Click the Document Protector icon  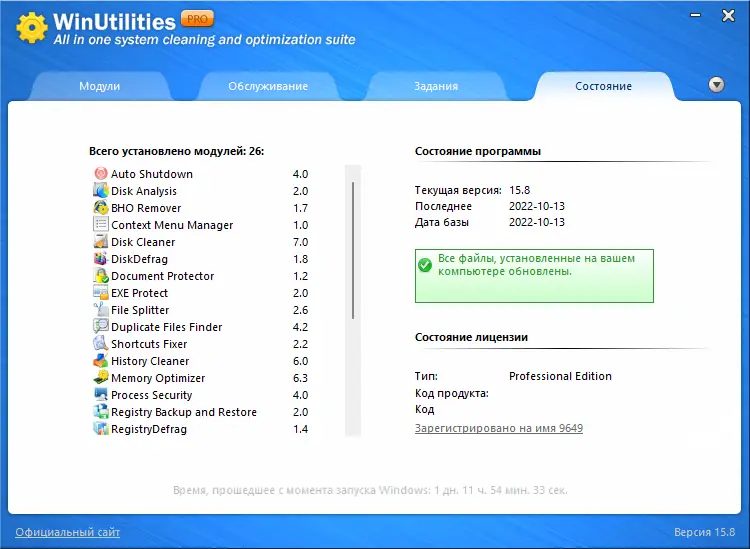(100, 275)
